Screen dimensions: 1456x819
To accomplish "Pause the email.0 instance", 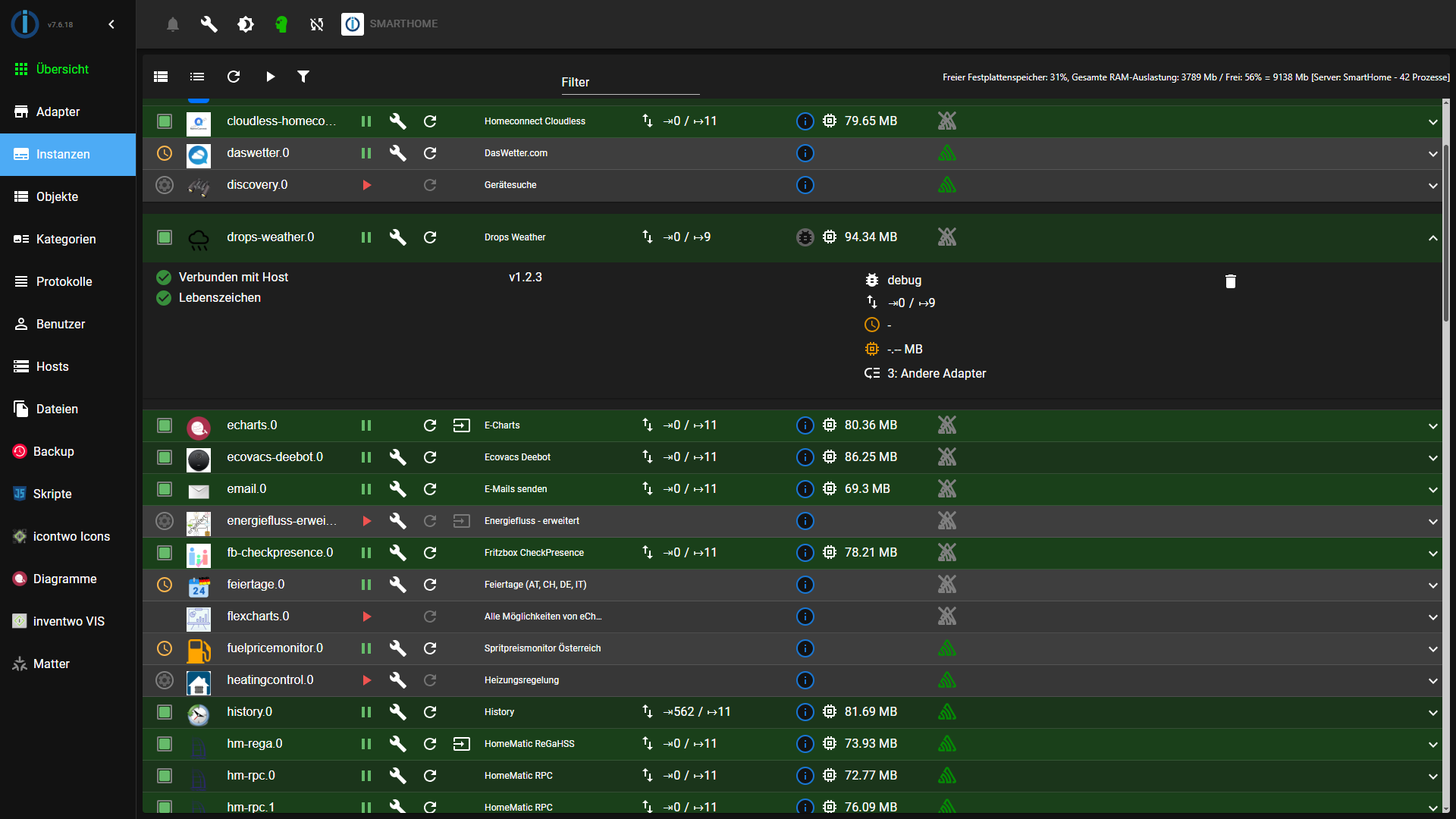I will (366, 489).
